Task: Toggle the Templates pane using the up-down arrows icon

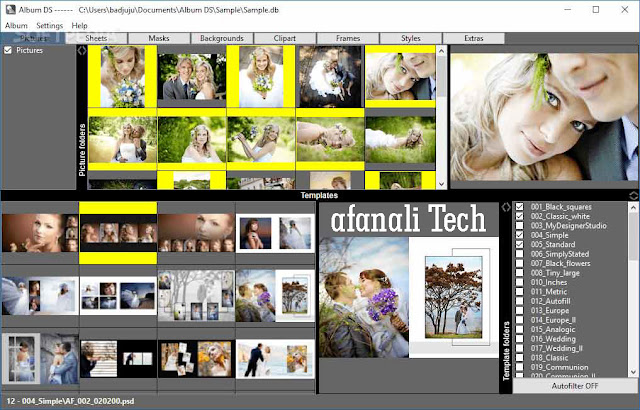Action: pyautogui.click(x=634, y=195)
